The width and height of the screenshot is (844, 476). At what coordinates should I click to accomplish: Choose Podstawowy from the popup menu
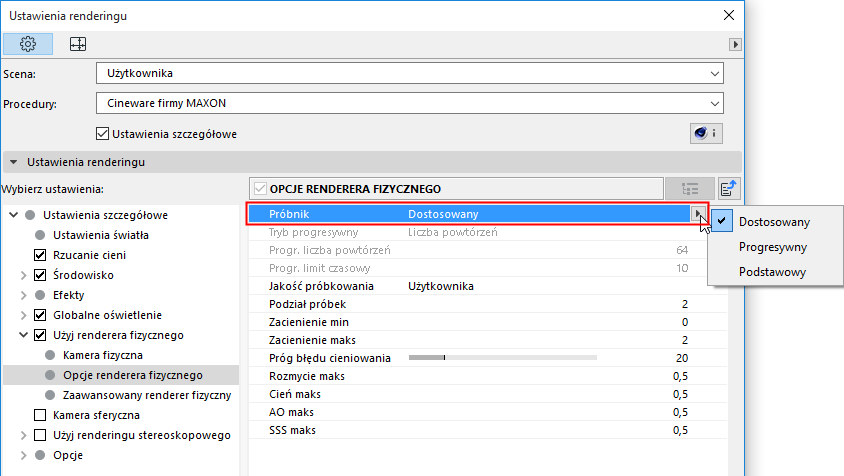pos(772,272)
